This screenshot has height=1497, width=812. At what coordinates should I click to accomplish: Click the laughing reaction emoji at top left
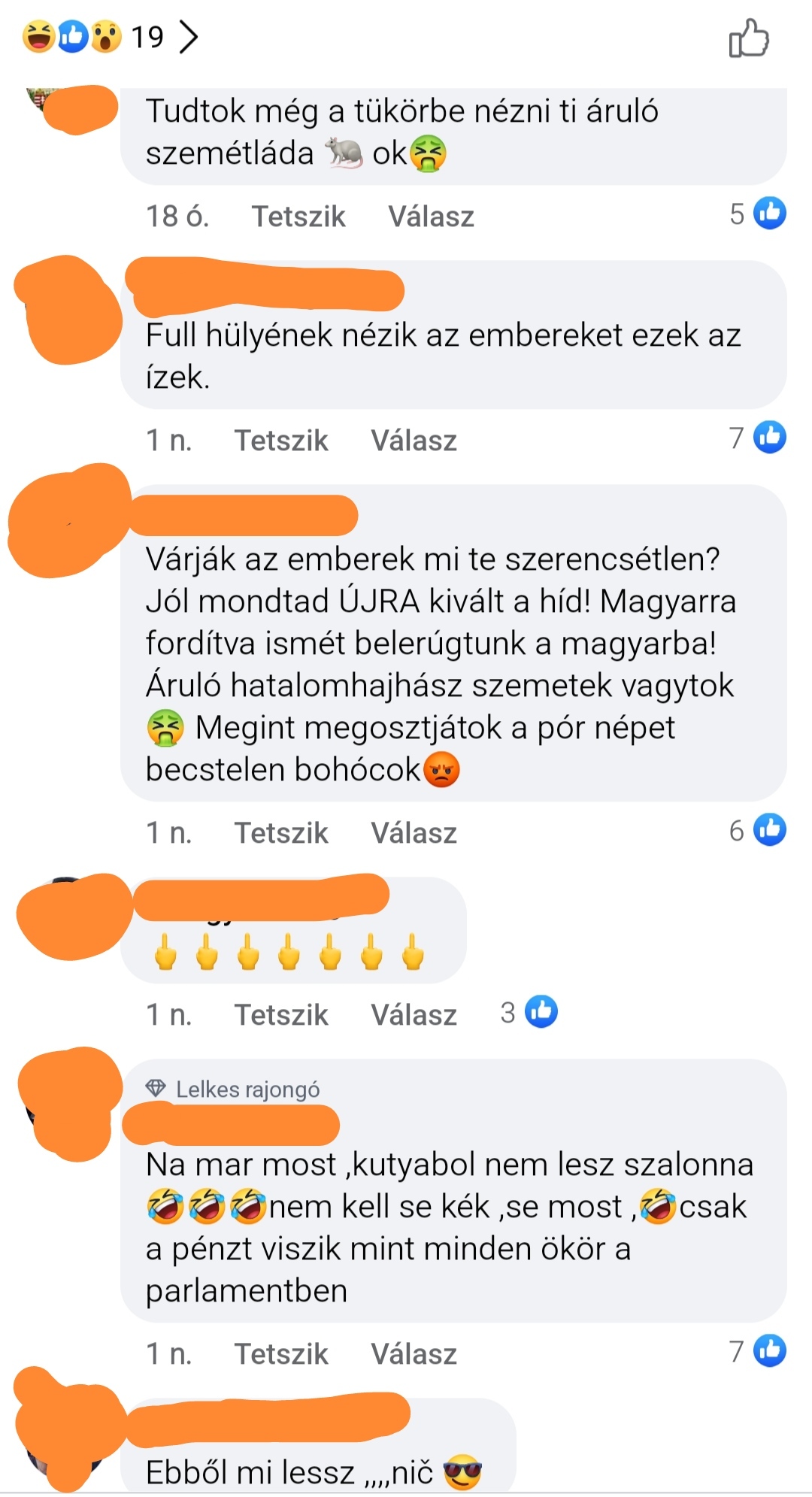coord(38,36)
